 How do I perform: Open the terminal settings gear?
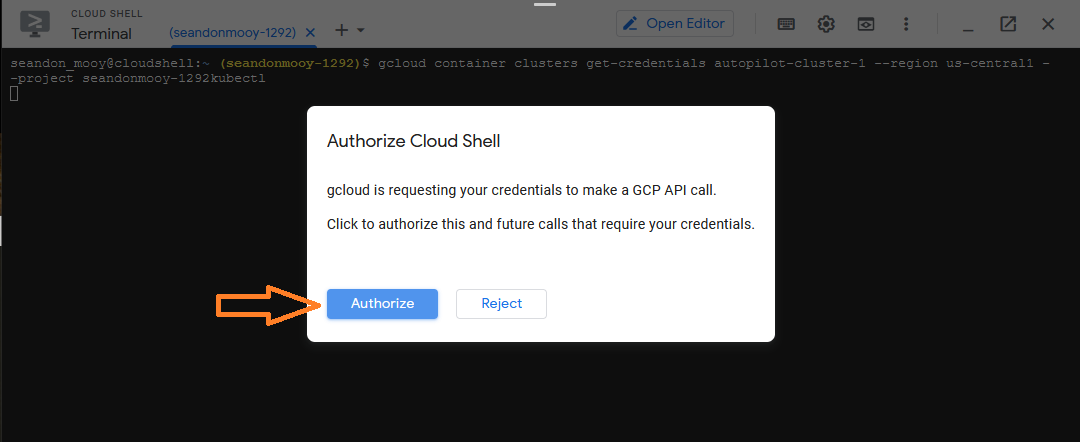coord(825,24)
